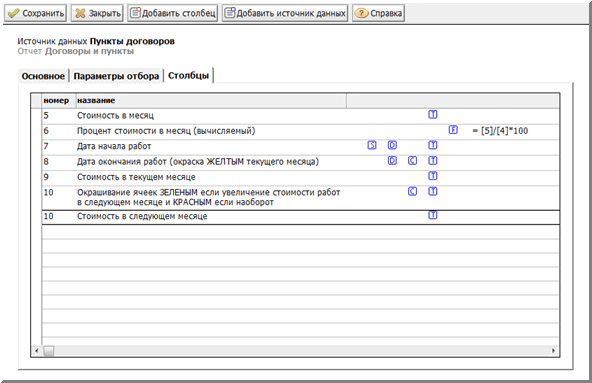Click the 'номер' column header
This screenshot has height=383, width=592.
coord(59,100)
